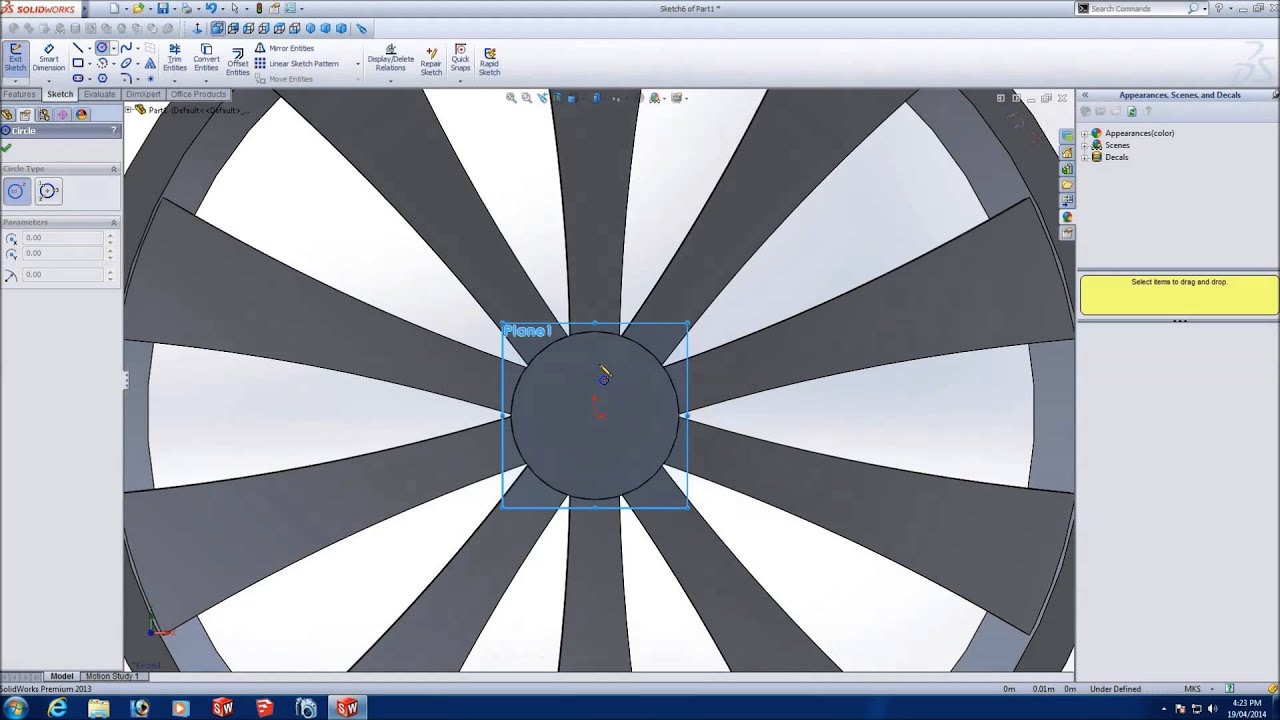The image size is (1280, 720).
Task: Open the Circle tool dropdown arrow
Action: pyautogui.click(x=113, y=48)
